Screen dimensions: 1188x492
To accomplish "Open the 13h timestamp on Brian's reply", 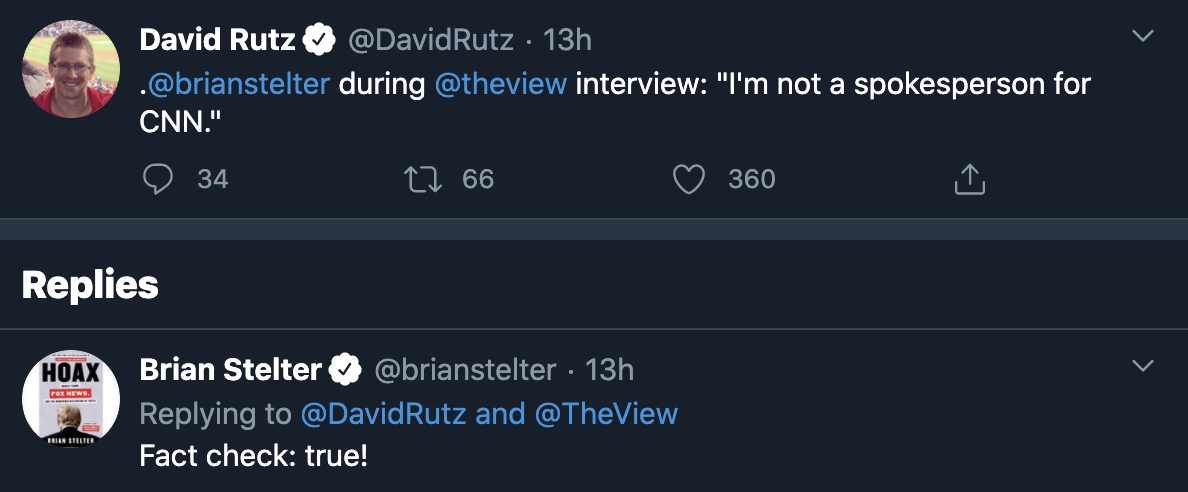I will point(610,370).
